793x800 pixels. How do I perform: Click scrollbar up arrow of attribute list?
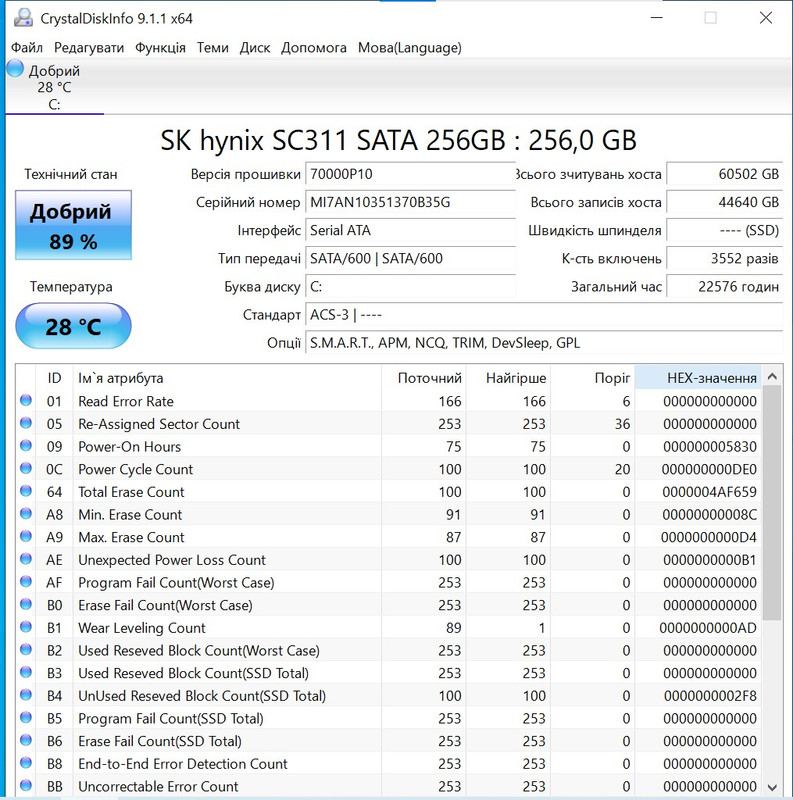(x=773, y=377)
